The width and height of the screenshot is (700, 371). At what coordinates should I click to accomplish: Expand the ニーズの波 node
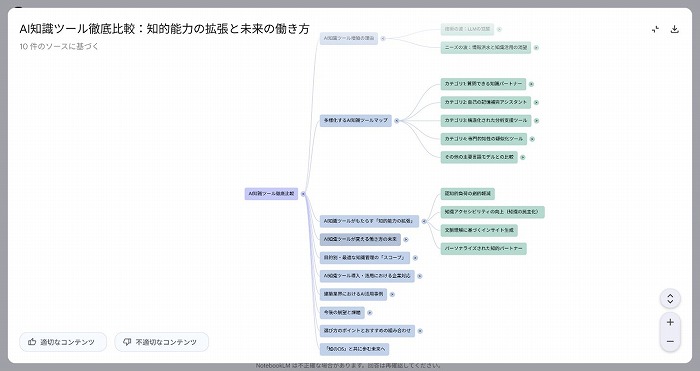click(x=536, y=47)
